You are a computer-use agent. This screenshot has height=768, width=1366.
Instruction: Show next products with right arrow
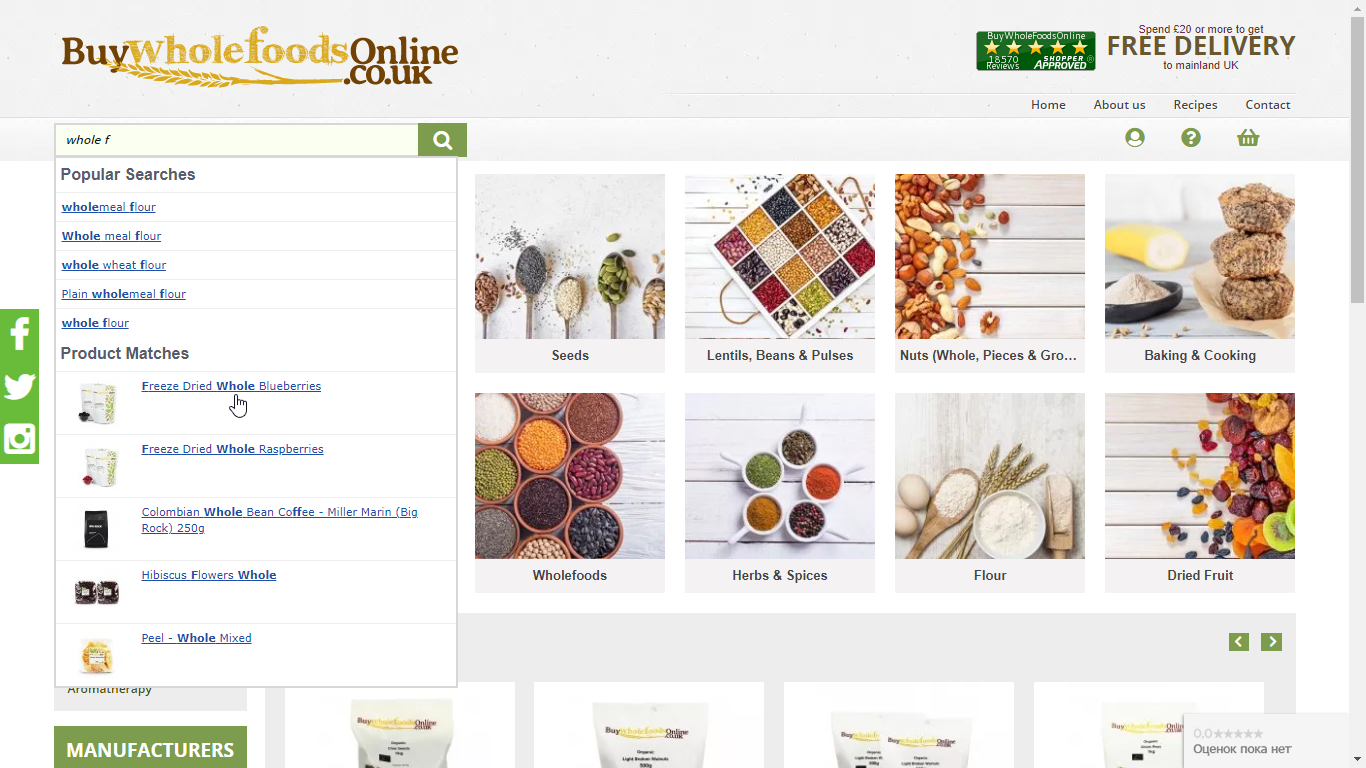[x=1271, y=642]
